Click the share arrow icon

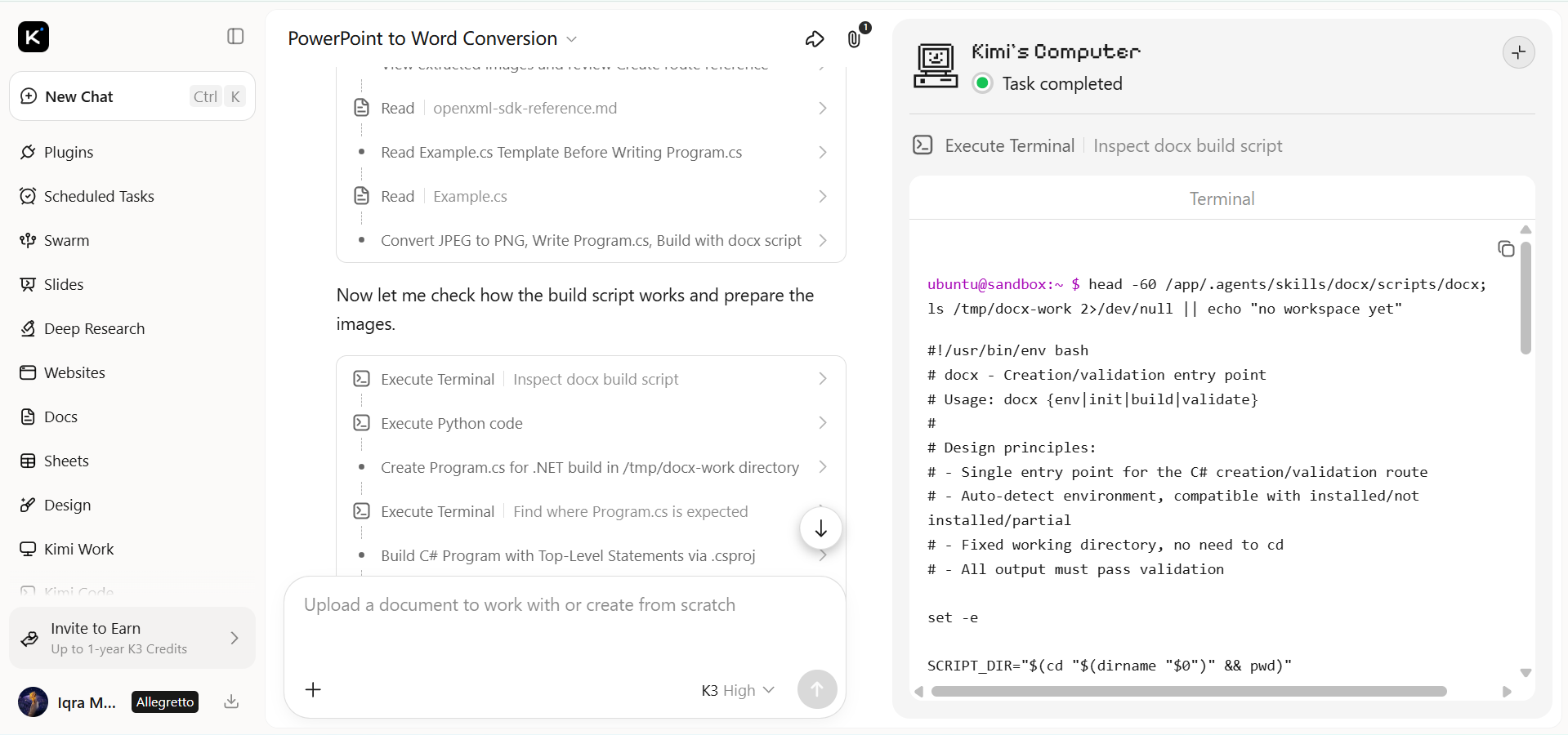tap(815, 39)
